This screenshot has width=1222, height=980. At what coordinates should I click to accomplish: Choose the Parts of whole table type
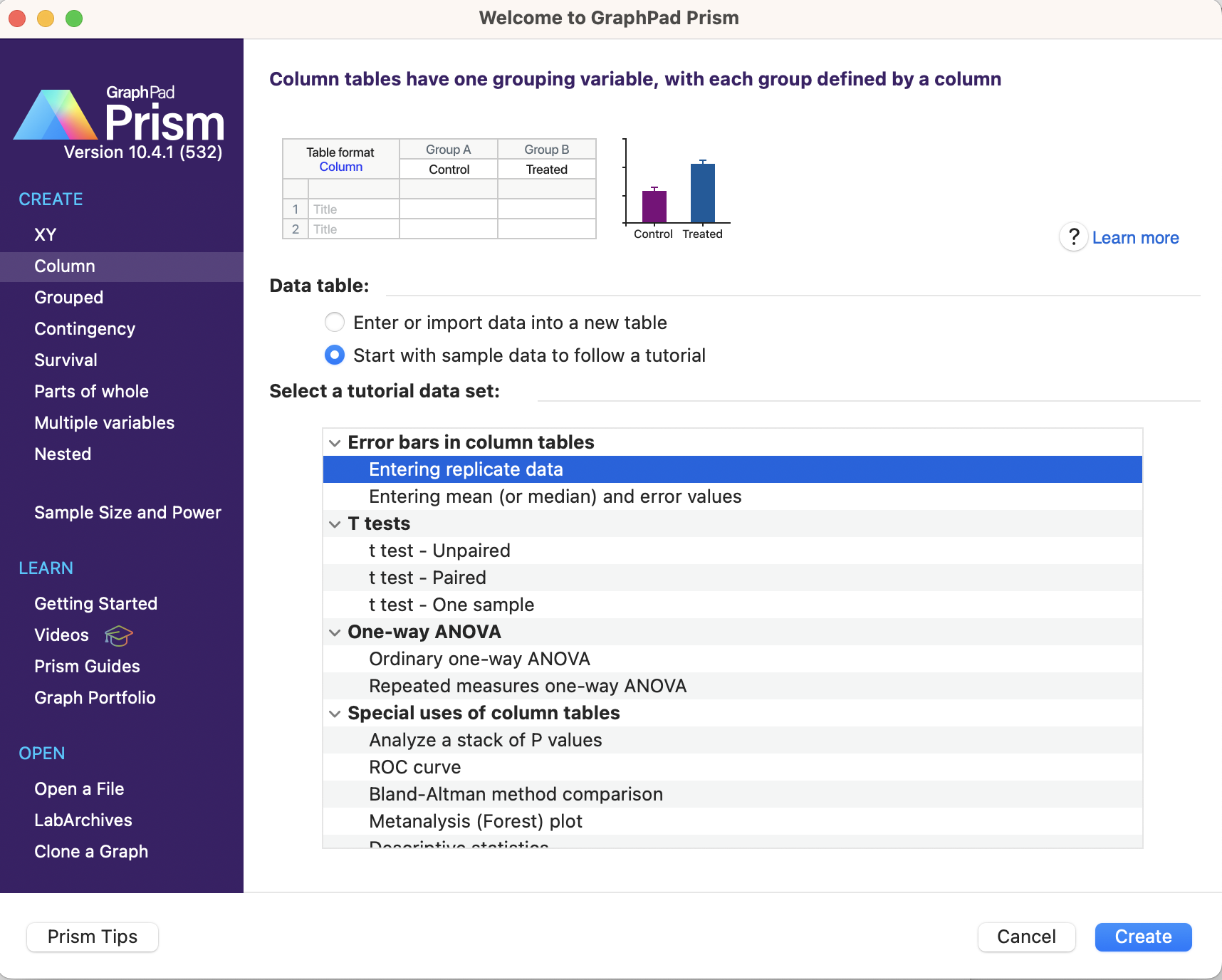(x=122, y=392)
